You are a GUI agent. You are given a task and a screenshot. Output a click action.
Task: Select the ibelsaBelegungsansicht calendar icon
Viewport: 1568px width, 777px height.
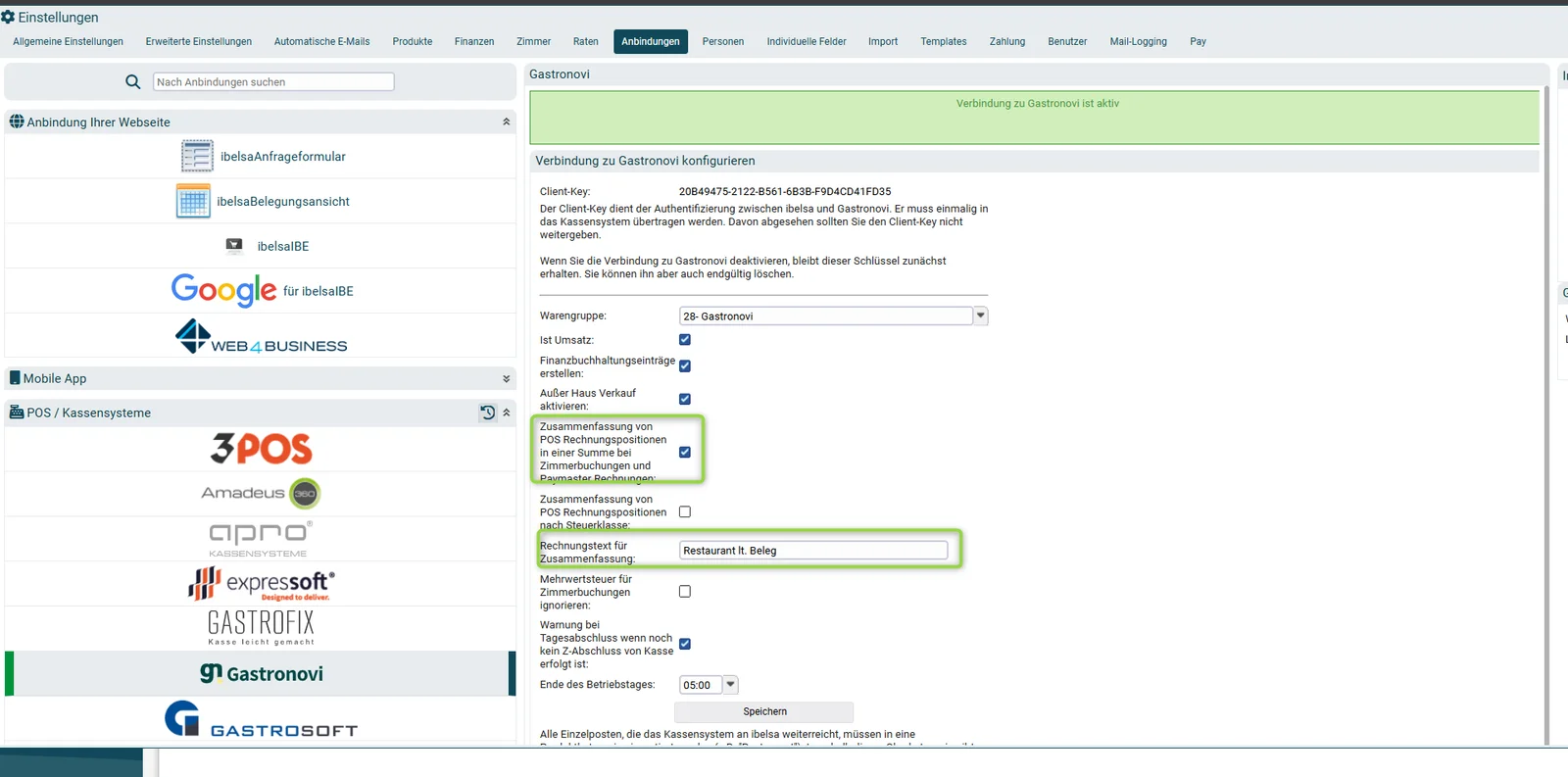193,201
